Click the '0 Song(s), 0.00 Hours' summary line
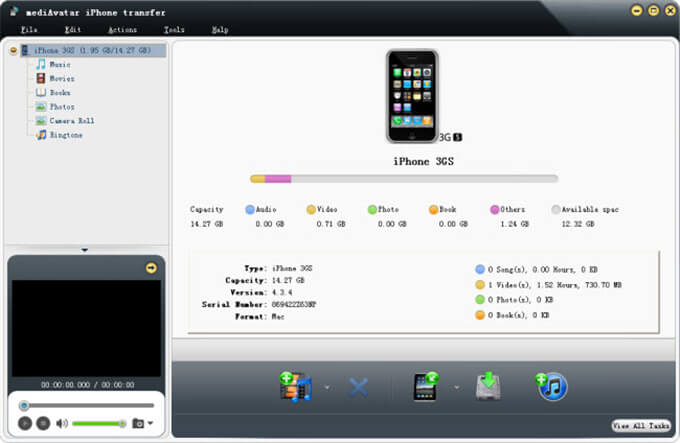Viewport: 680px width, 443px height. coord(543,270)
